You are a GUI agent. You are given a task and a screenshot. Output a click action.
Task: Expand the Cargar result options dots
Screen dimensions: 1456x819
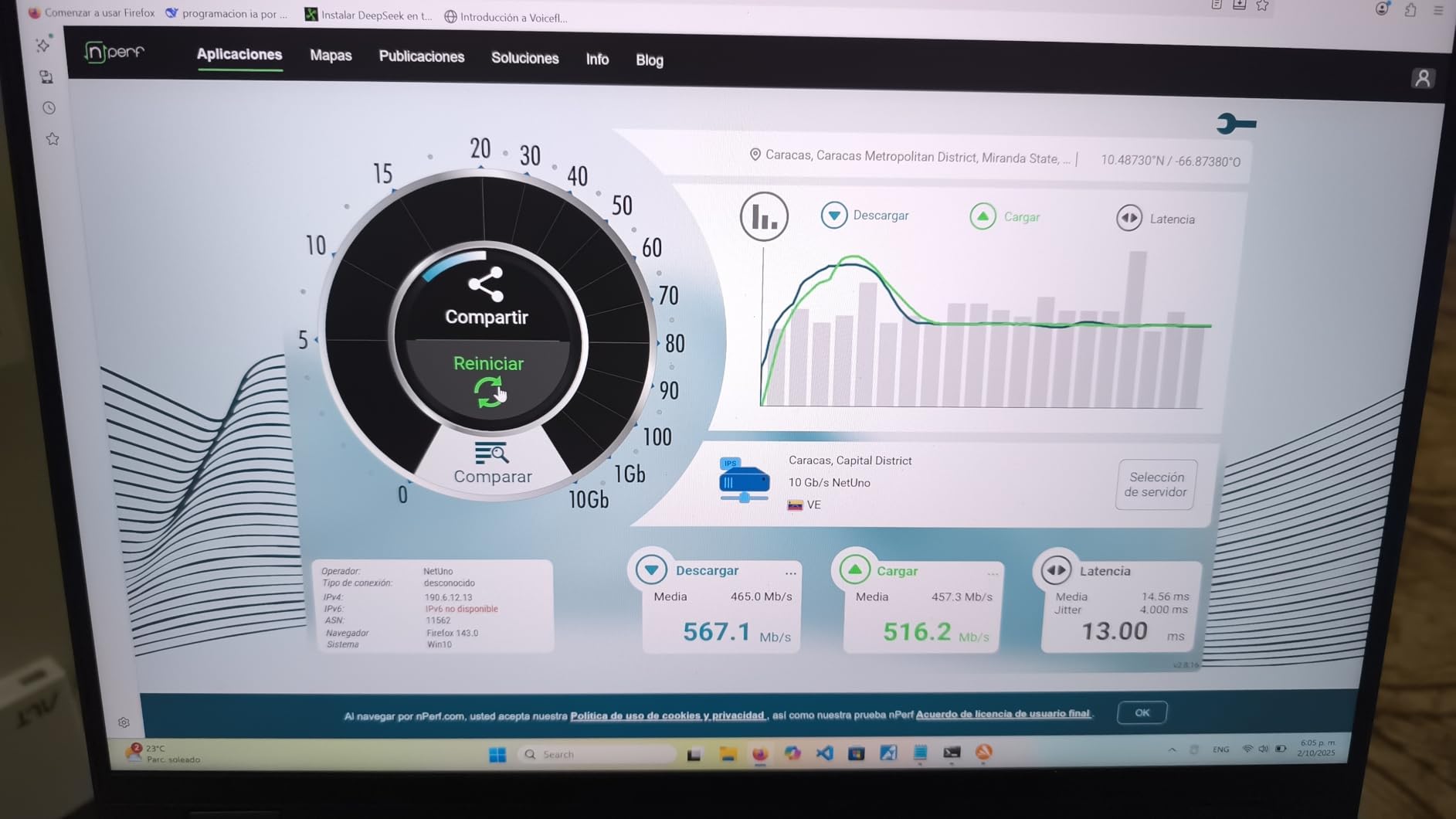[993, 573]
